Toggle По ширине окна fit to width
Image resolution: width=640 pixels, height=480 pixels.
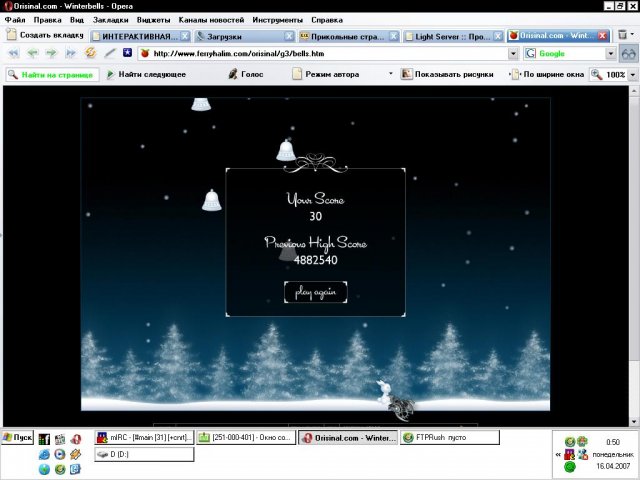548,74
